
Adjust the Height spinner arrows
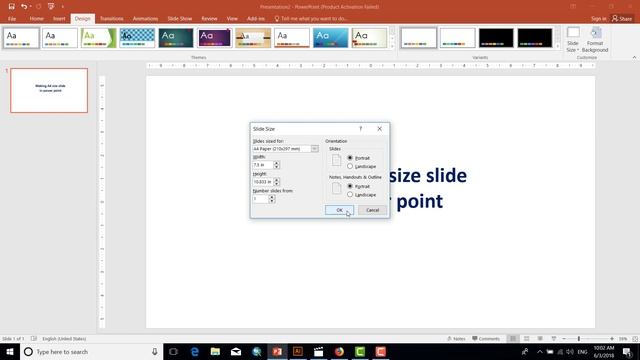pos(277,182)
